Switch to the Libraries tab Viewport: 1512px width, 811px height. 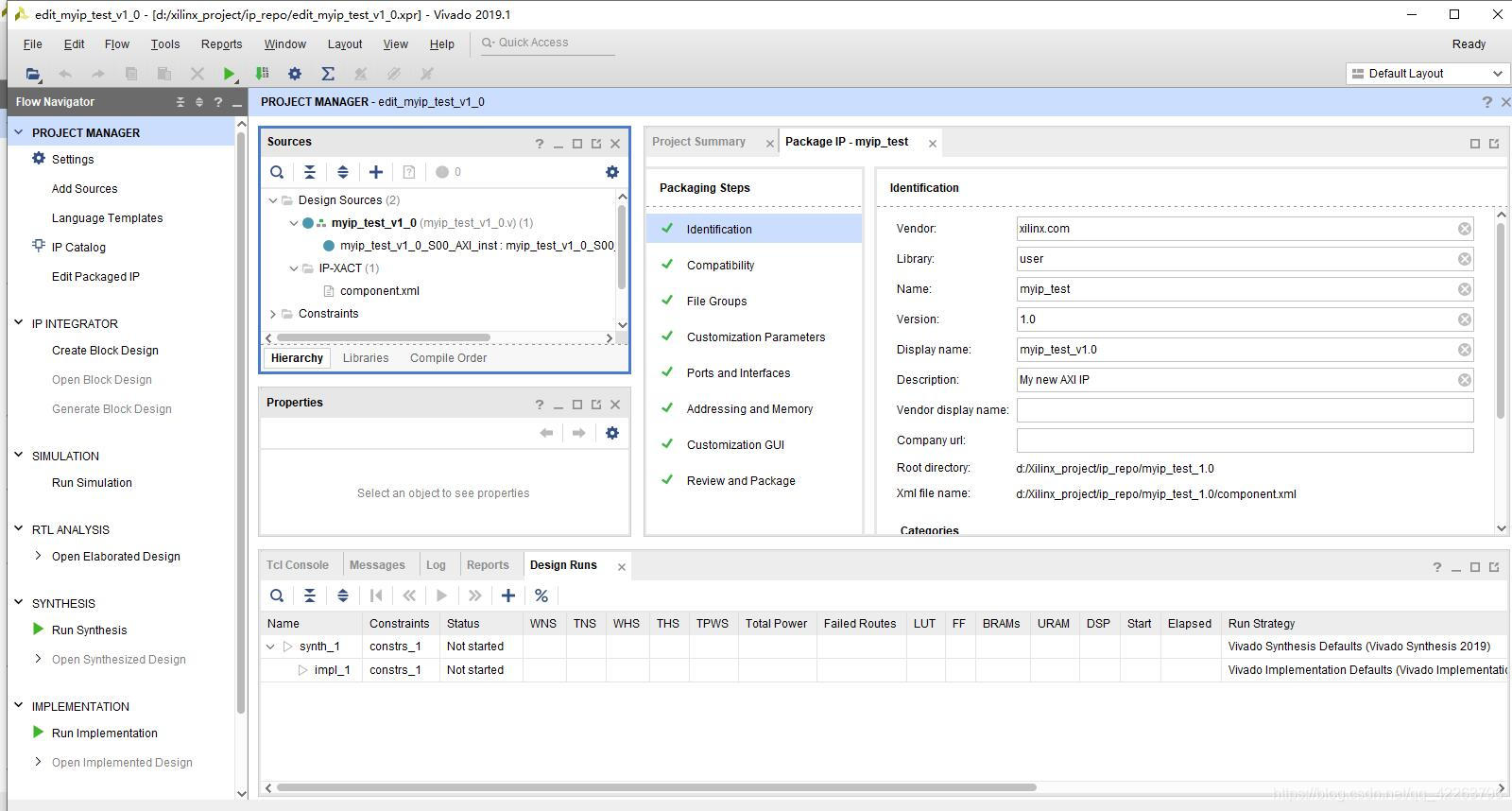366,358
